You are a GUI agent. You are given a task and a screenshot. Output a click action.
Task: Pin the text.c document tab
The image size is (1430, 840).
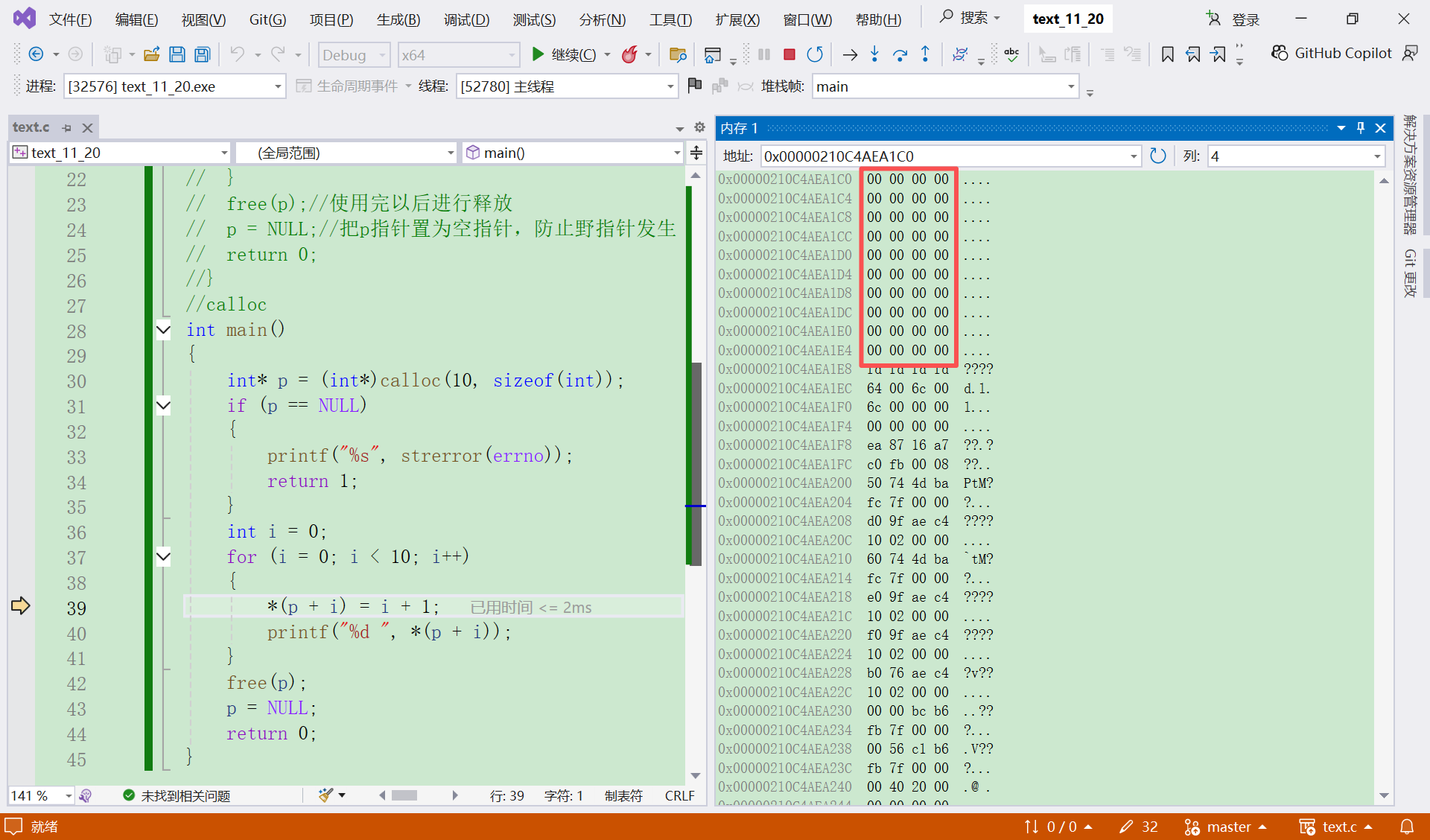click(66, 127)
